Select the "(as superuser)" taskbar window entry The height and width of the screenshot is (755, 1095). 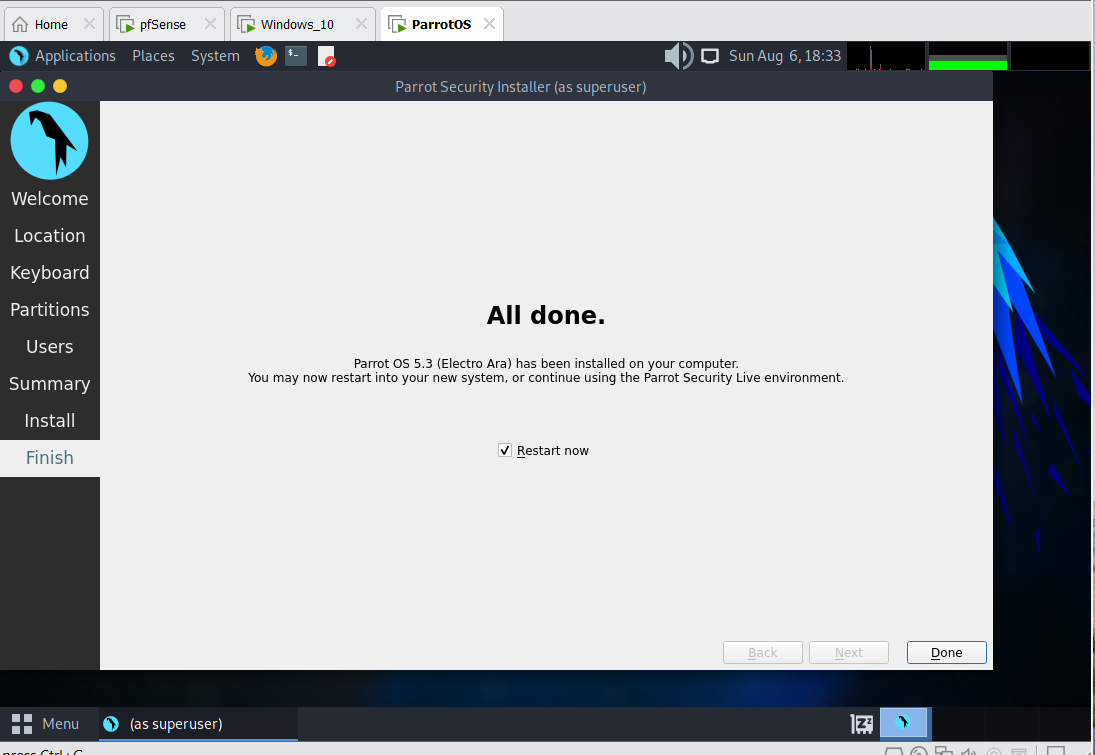click(198, 724)
